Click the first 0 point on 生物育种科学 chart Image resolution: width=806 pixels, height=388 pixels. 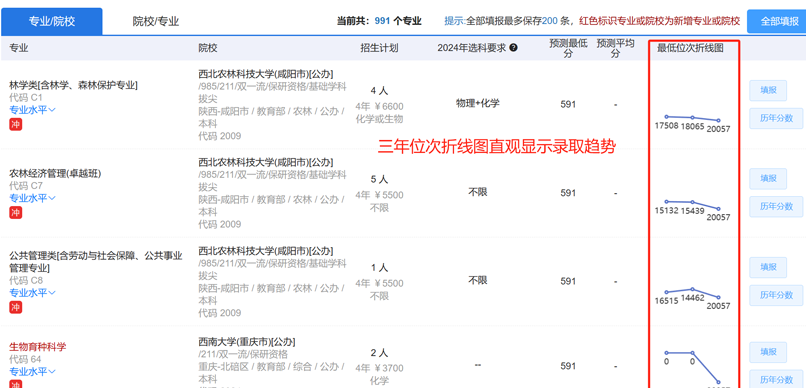tap(667, 353)
